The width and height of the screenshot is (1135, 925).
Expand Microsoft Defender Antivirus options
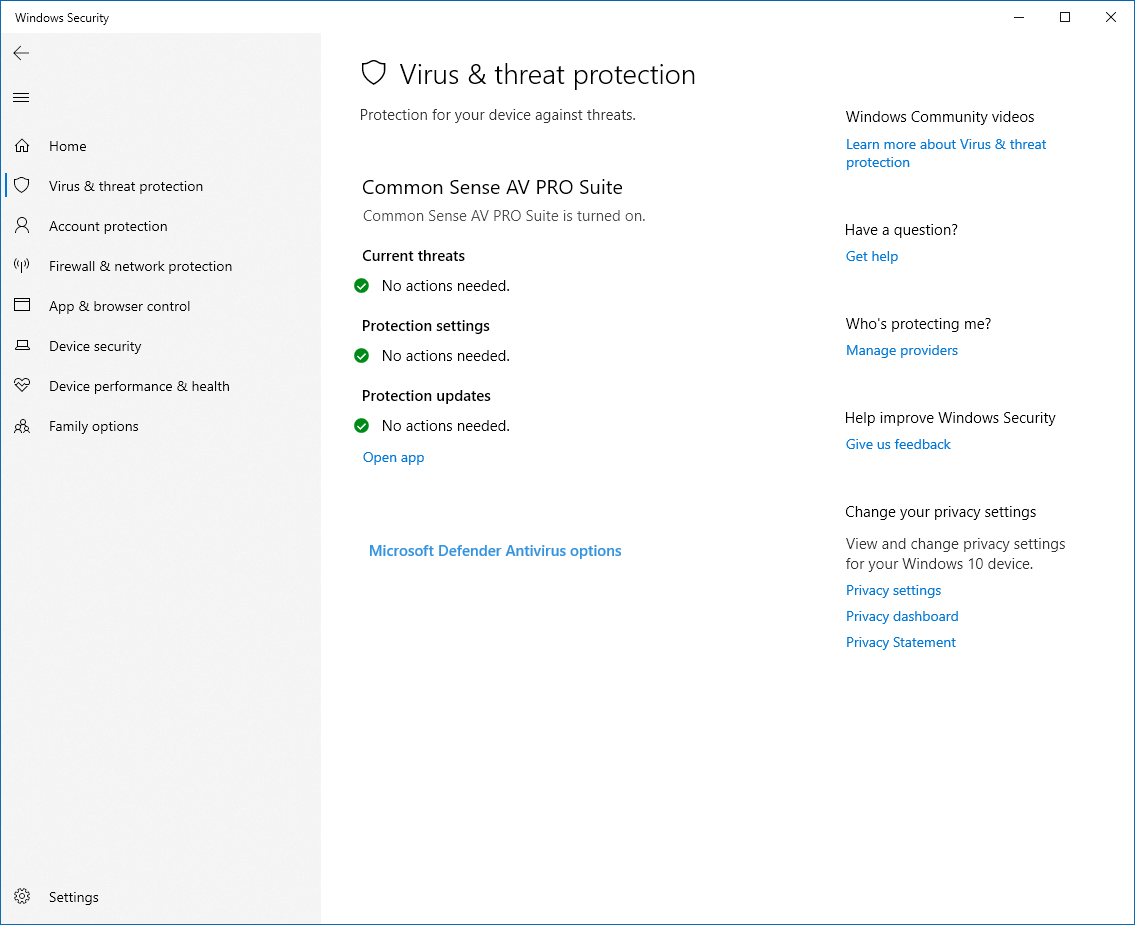(495, 551)
